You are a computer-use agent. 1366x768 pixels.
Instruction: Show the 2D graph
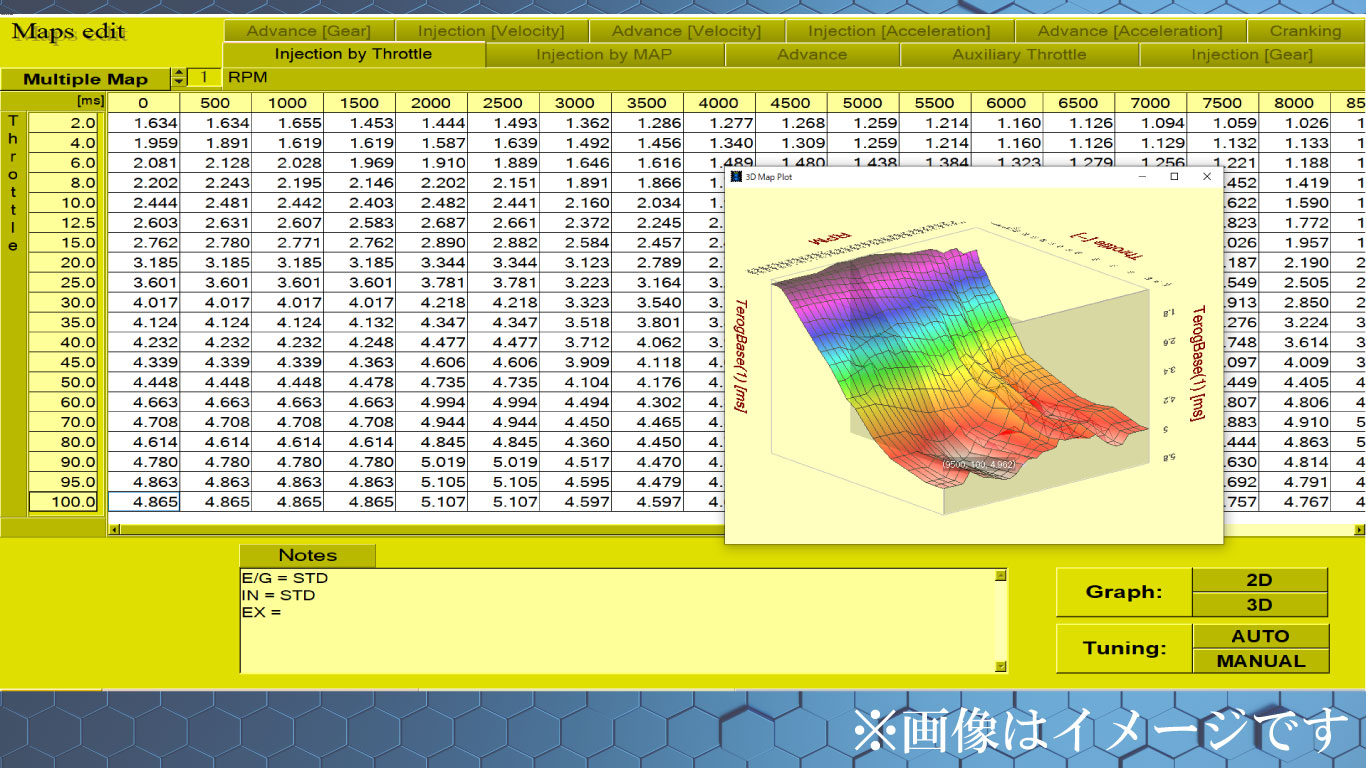pos(1259,580)
